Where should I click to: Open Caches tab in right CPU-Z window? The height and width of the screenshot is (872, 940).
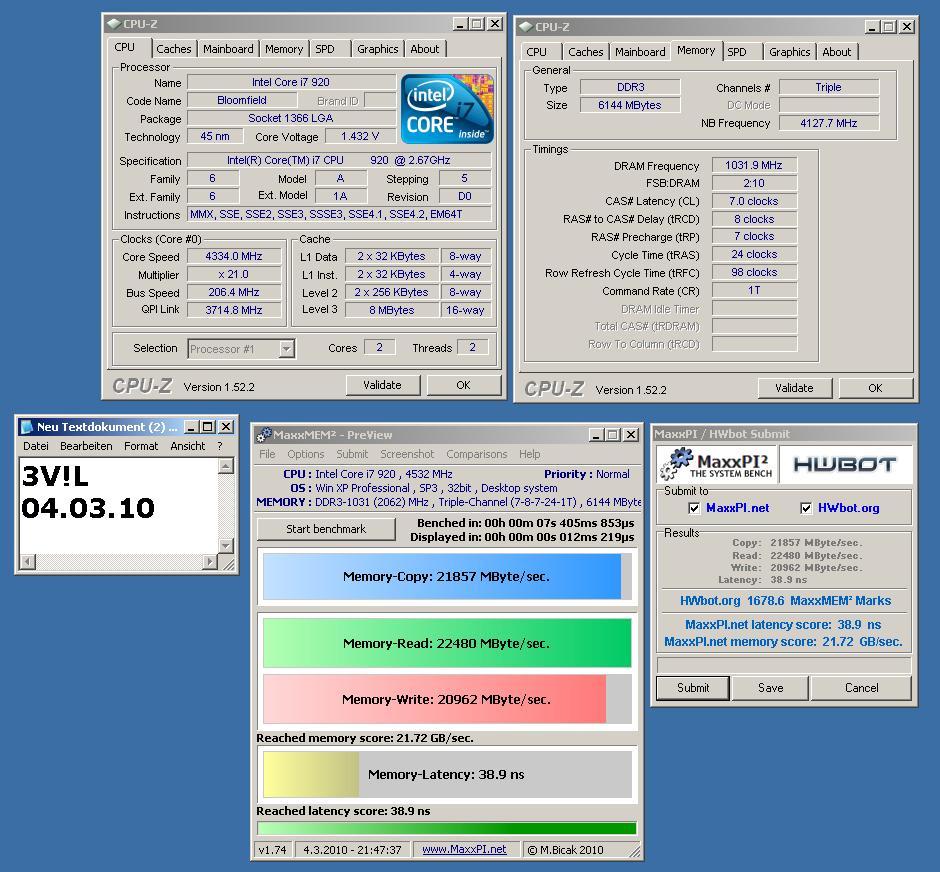pos(585,52)
